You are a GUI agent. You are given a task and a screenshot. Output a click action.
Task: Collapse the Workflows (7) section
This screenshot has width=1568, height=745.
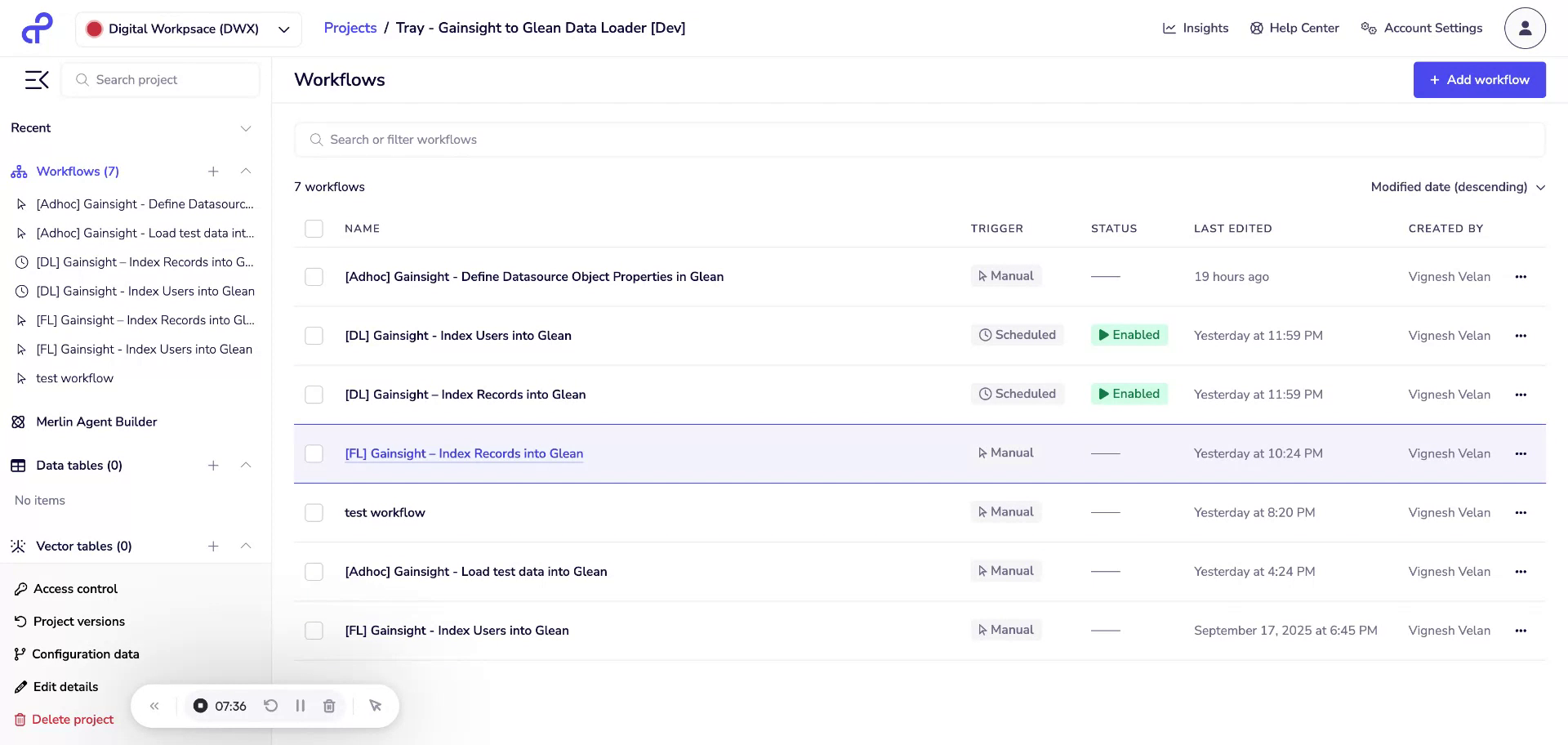(246, 172)
